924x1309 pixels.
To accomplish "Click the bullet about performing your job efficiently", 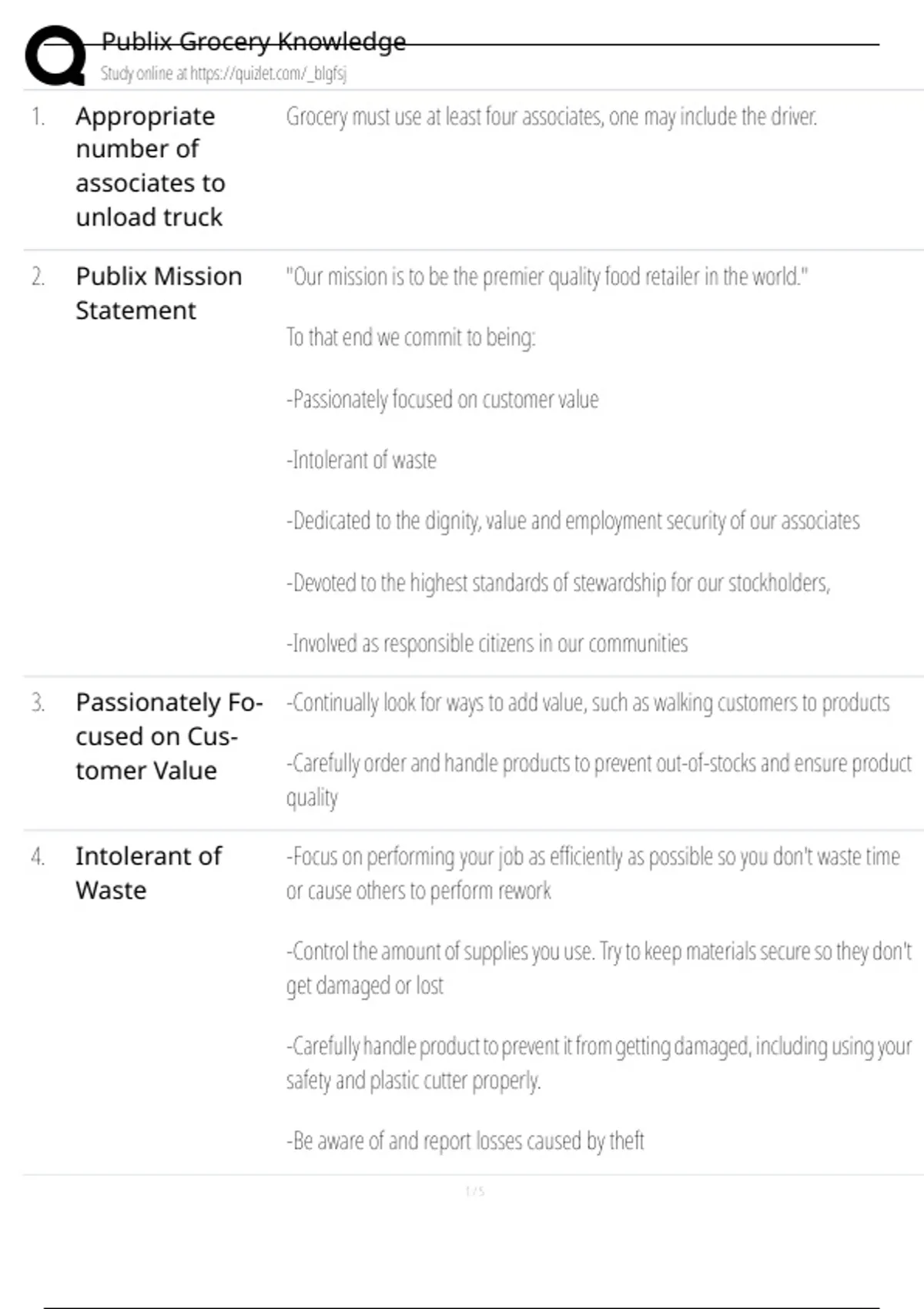I will pyautogui.click(x=593, y=873).
